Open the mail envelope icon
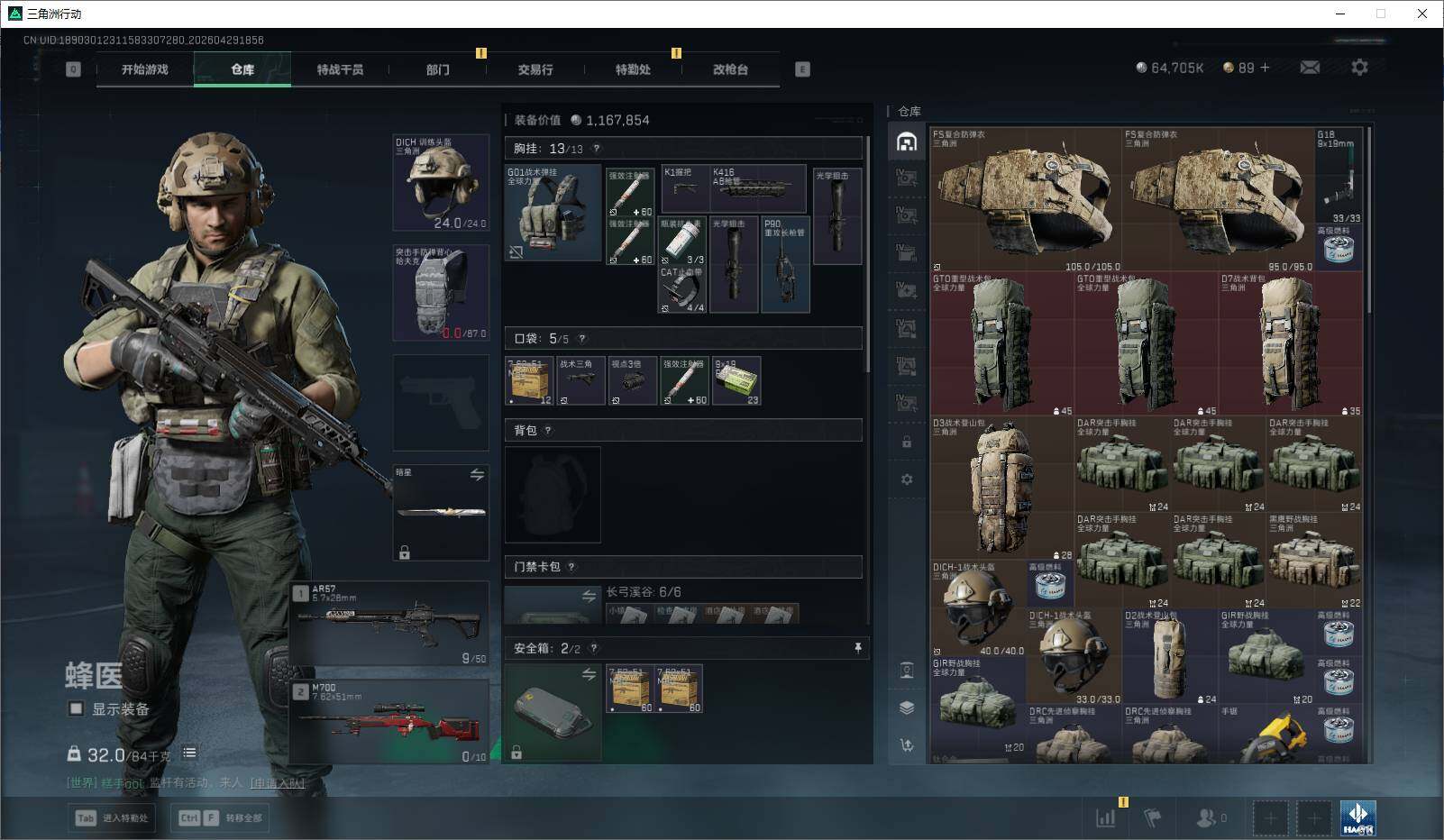1444x840 pixels. tap(1310, 68)
